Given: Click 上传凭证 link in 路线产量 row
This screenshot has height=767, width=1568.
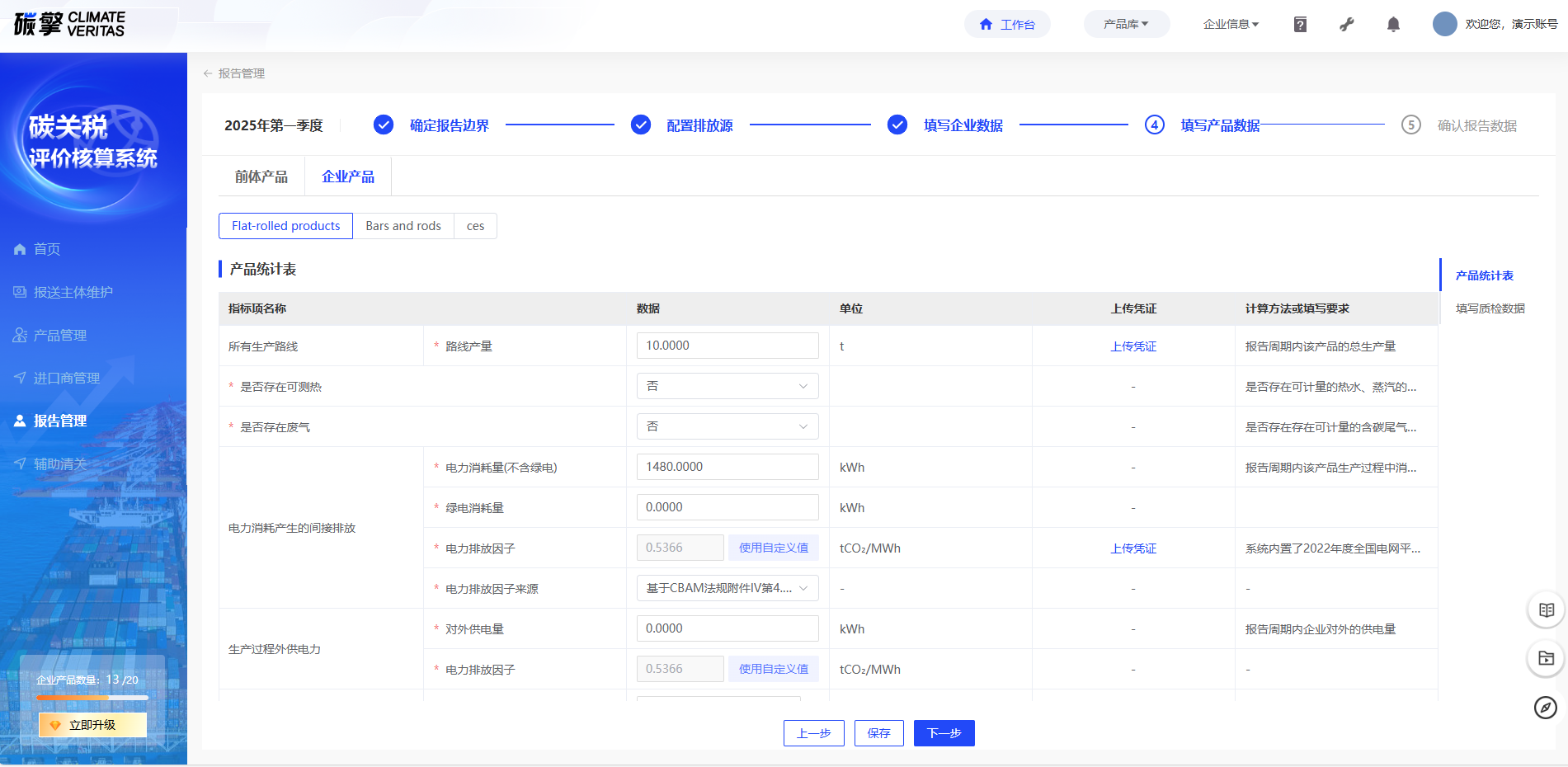Looking at the screenshot, I should point(1133,346).
